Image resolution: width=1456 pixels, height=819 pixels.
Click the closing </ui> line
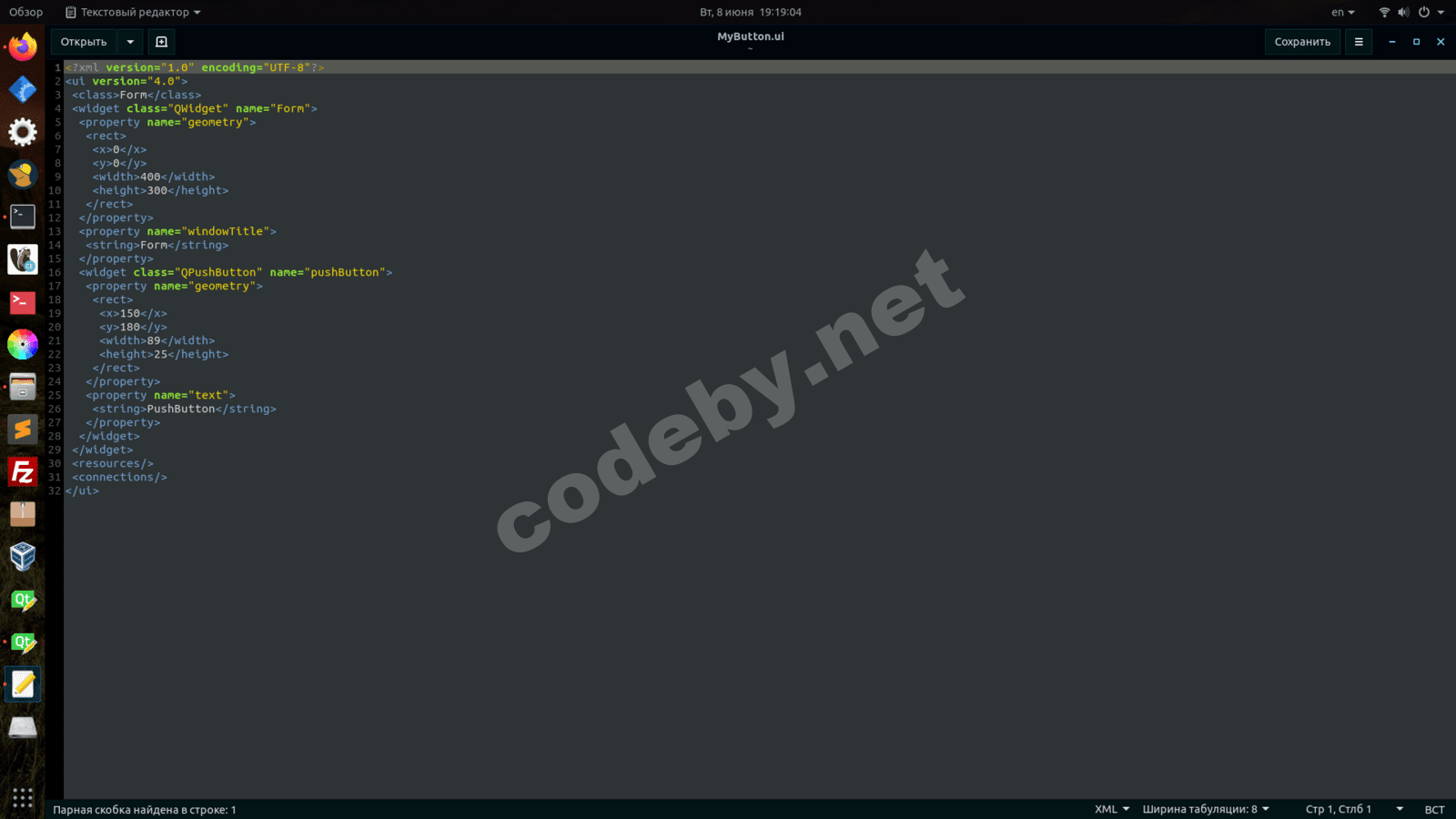click(82, 490)
